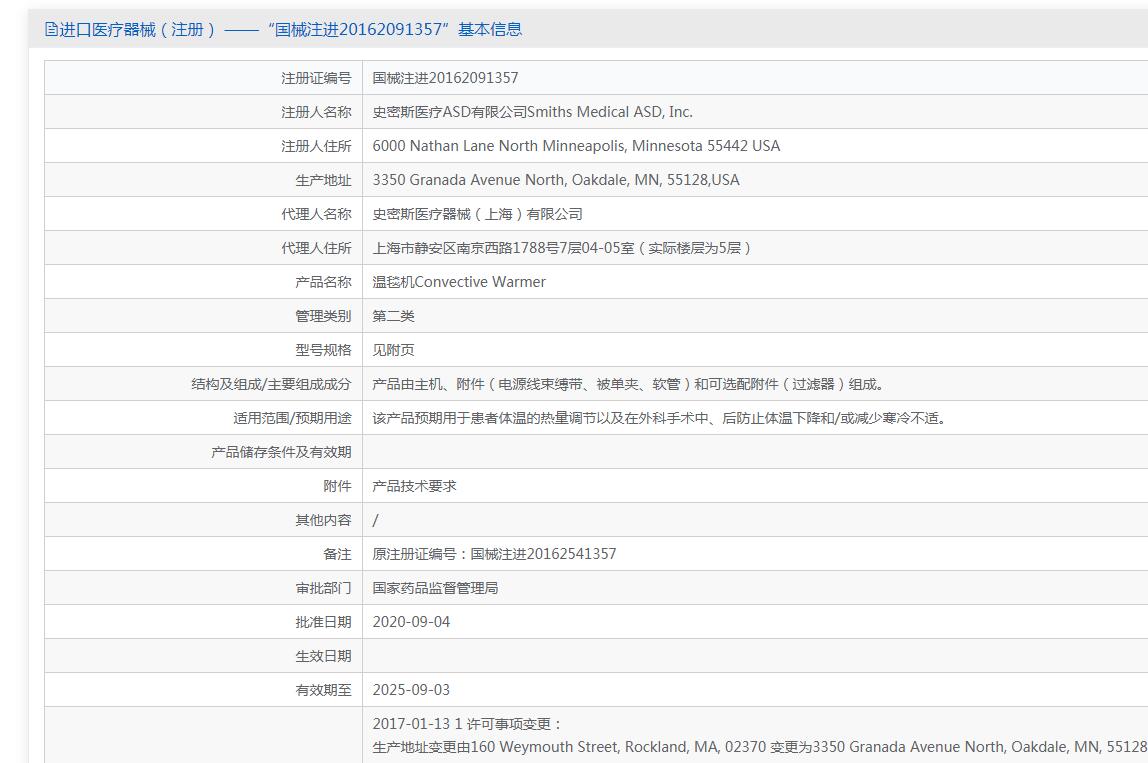1148x763 pixels.
Task: Click the approval date 2020-09-04
Action: click(411, 622)
